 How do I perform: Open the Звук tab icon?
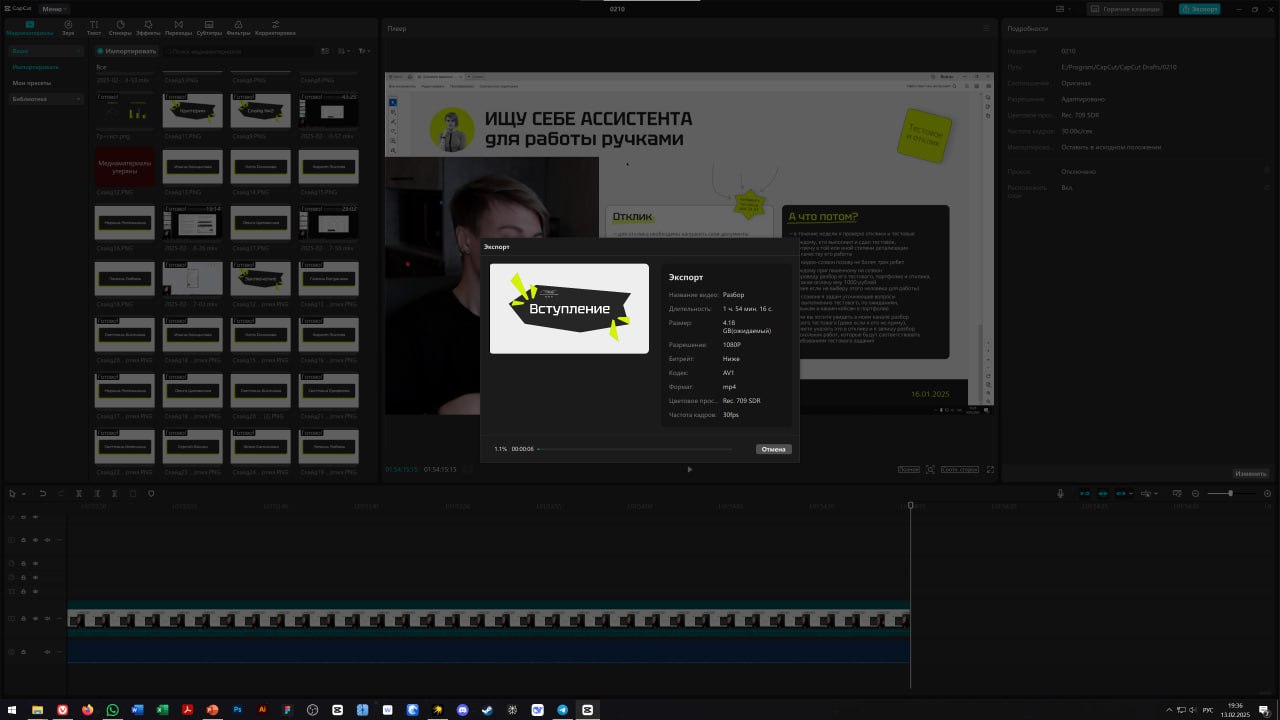point(68,24)
